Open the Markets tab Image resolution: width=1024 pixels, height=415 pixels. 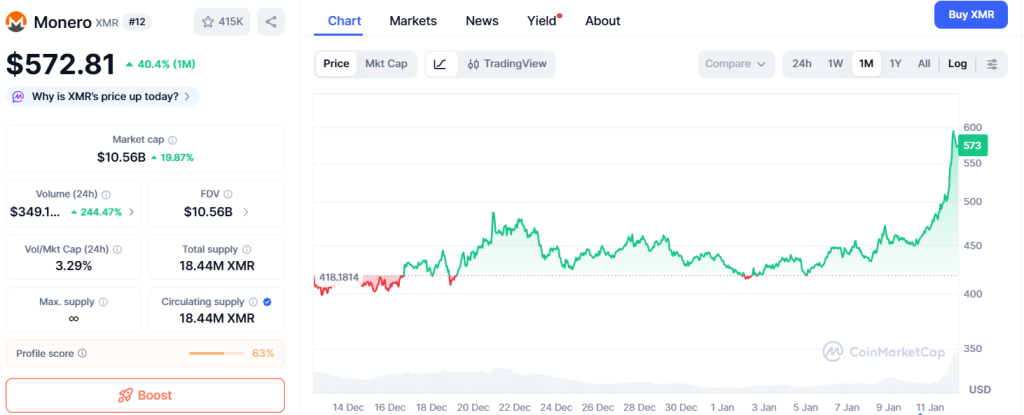pos(412,21)
